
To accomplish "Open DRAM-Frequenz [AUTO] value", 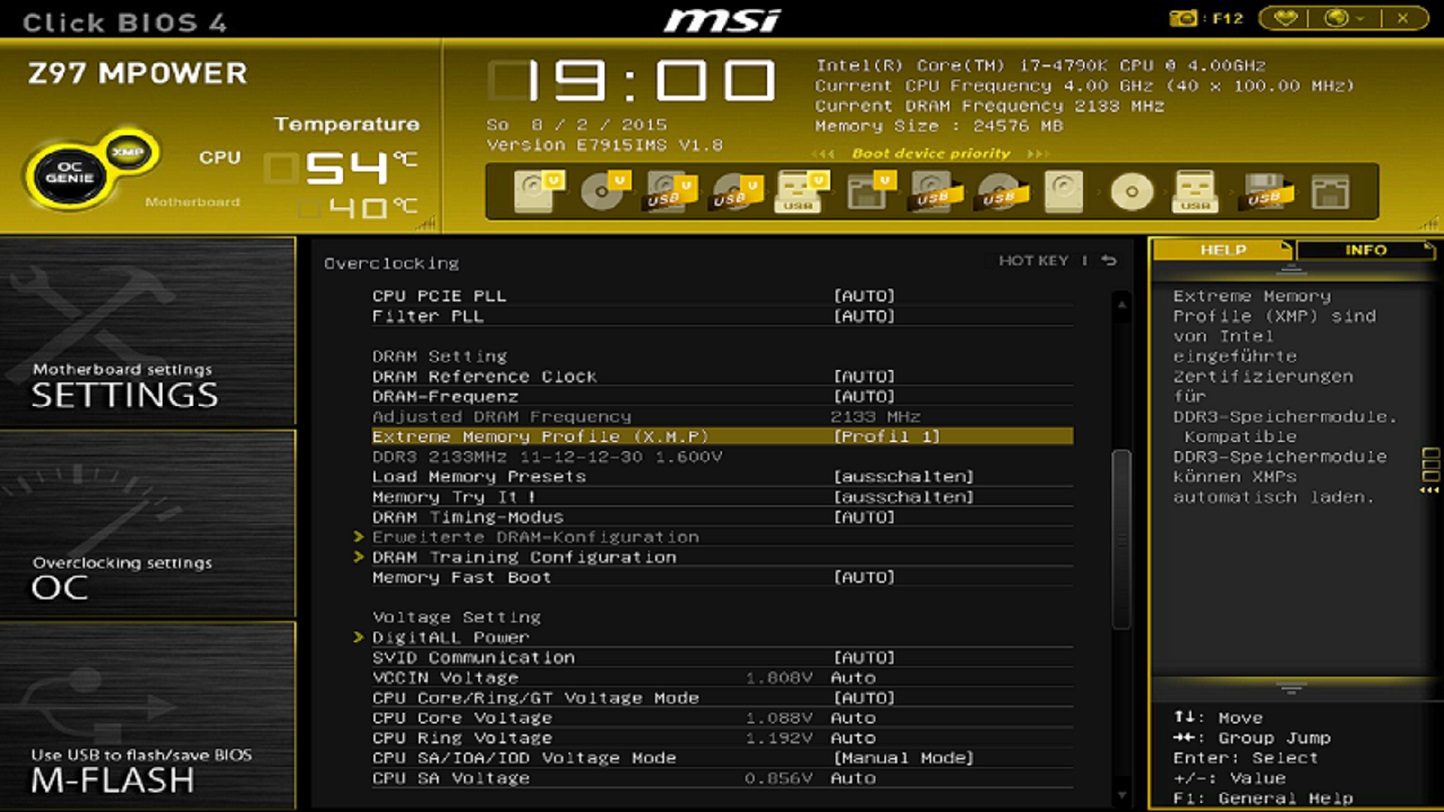I will pos(864,396).
